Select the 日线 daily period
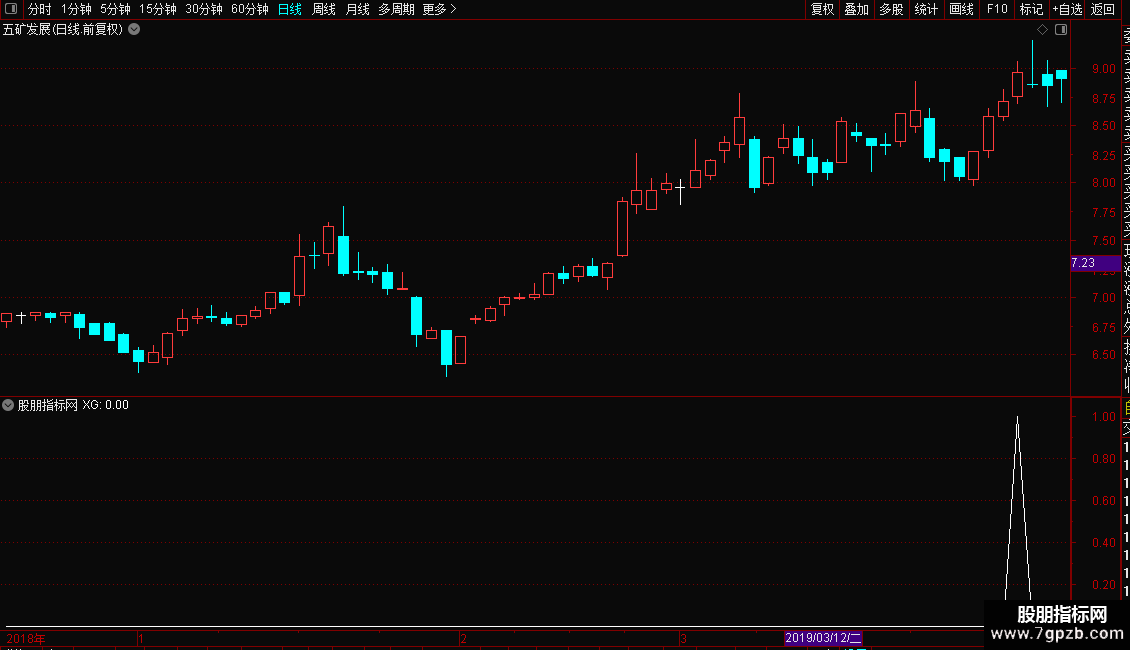Screen dimensions: 1130x650 point(290,9)
